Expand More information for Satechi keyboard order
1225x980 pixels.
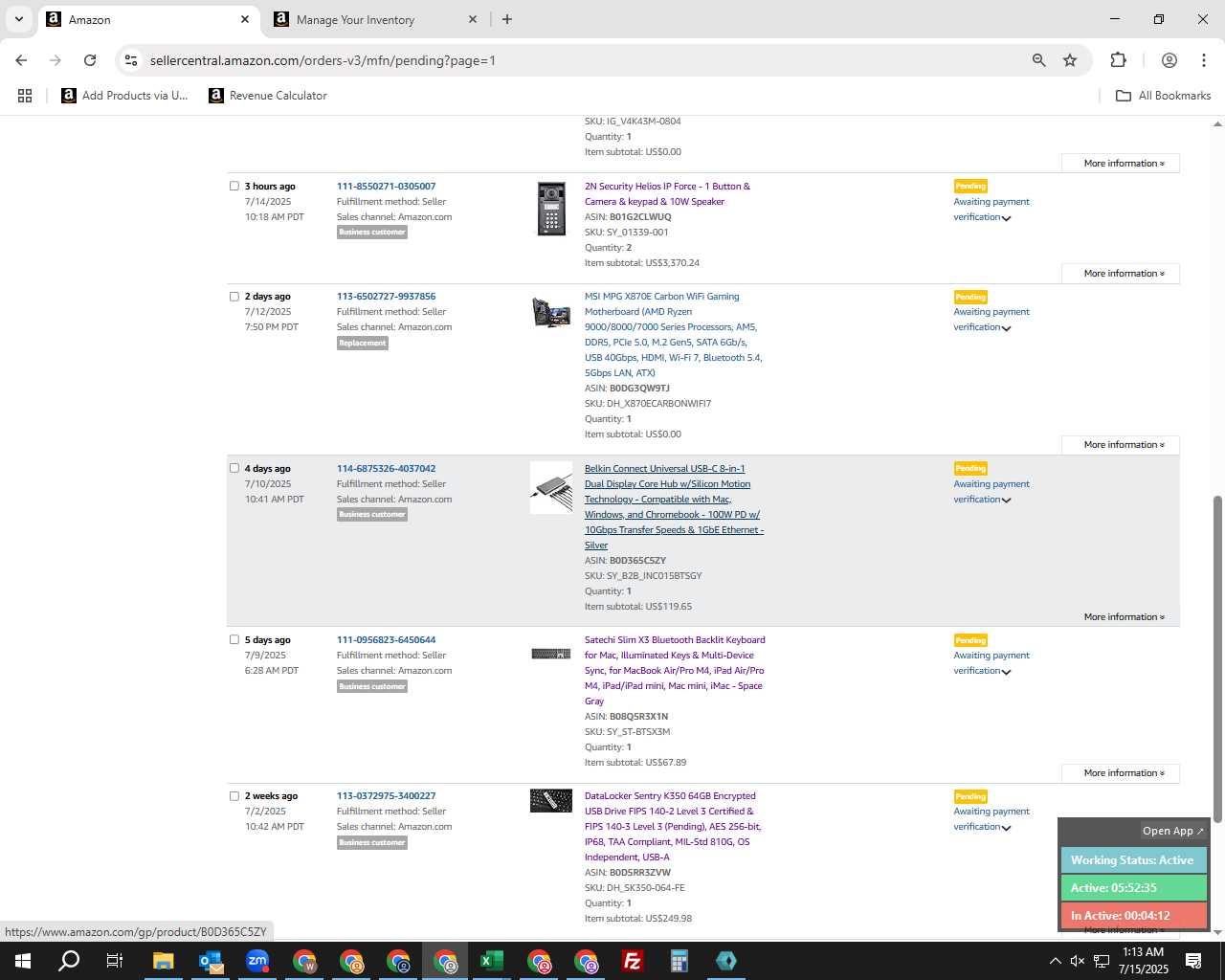pyautogui.click(x=1121, y=773)
